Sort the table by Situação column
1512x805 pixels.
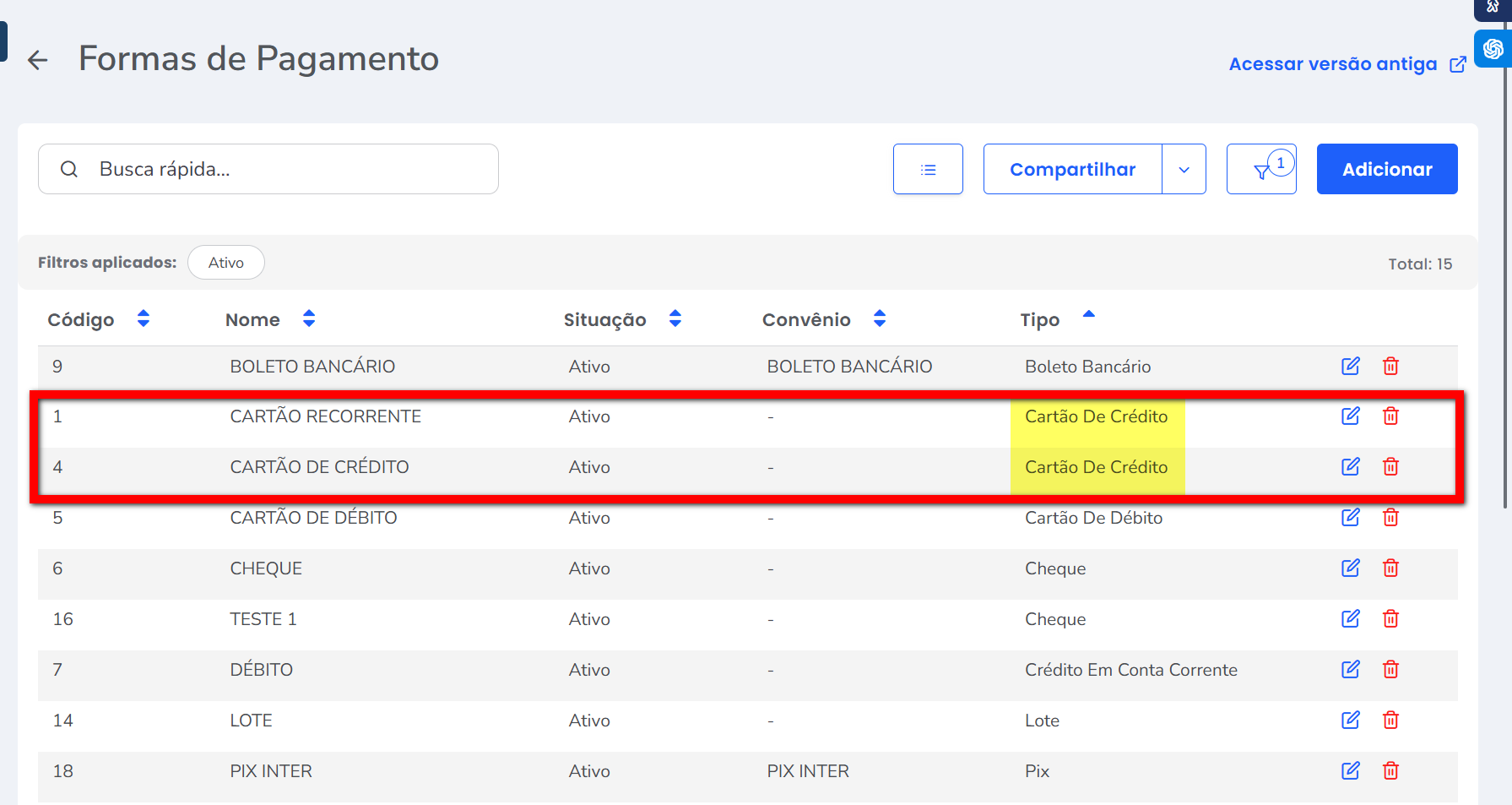(675, 318)
